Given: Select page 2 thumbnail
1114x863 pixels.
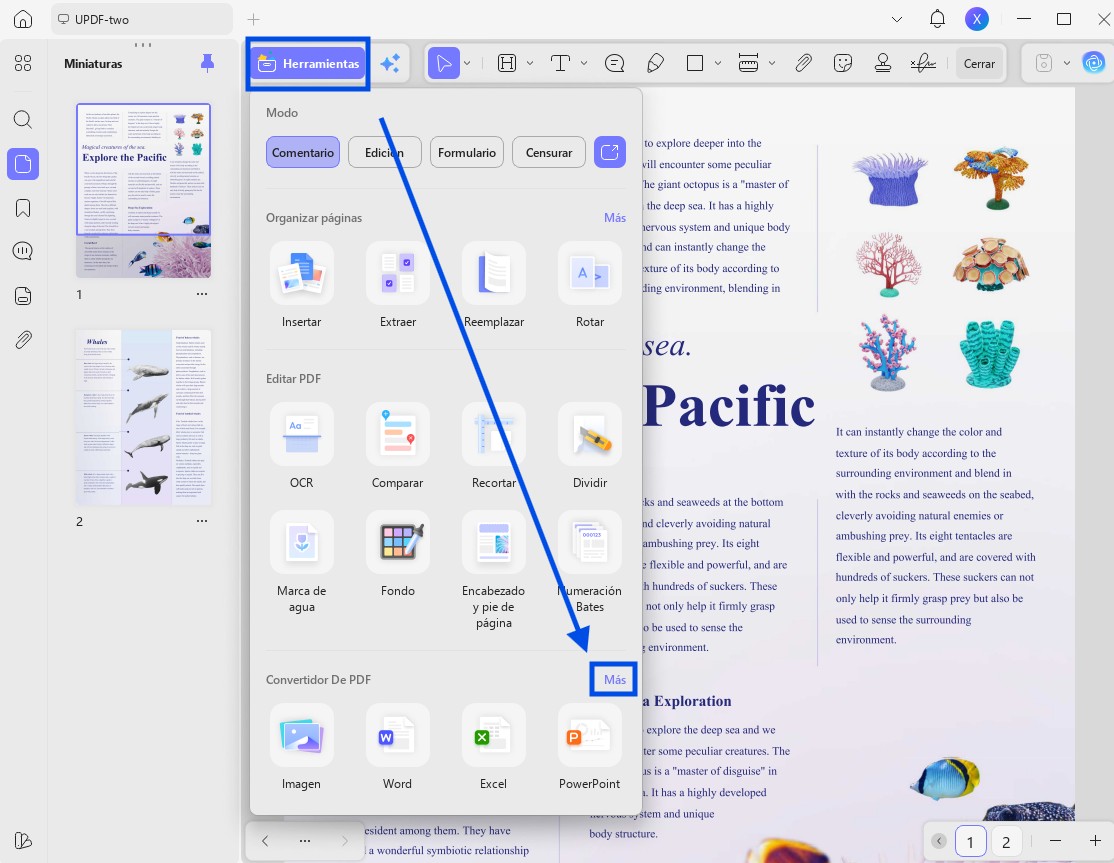Looking at the screenshot, I should pos(144,418).
